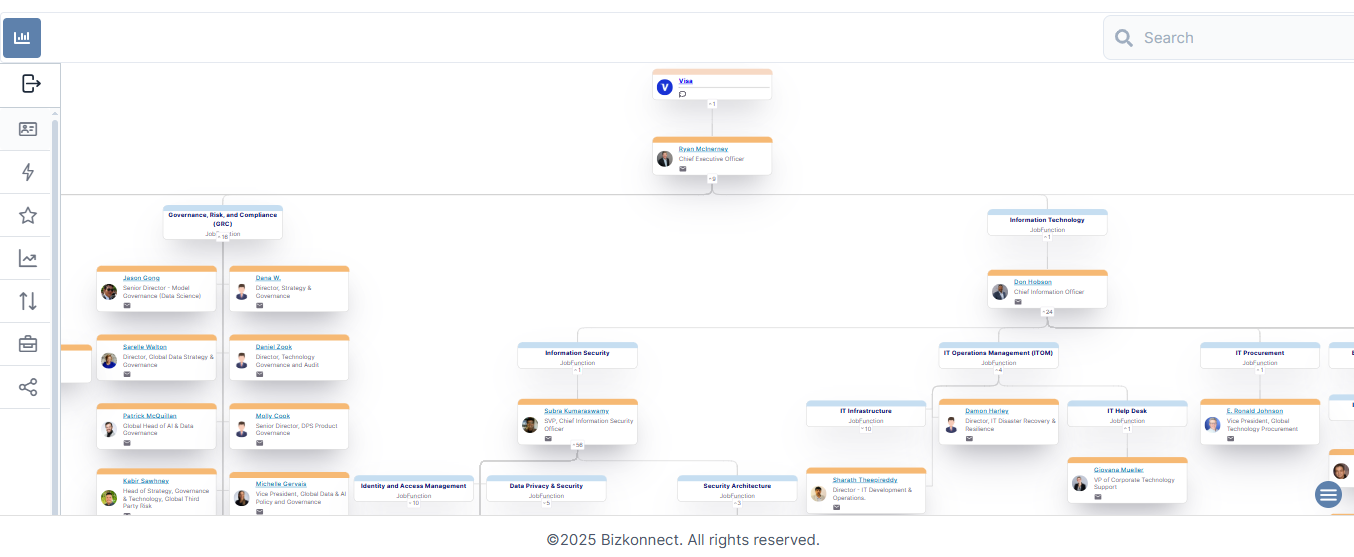Click email icon on Sharath Theepireddy card
The height and width of the screenshot is (557, 1354).
point(837,507)
